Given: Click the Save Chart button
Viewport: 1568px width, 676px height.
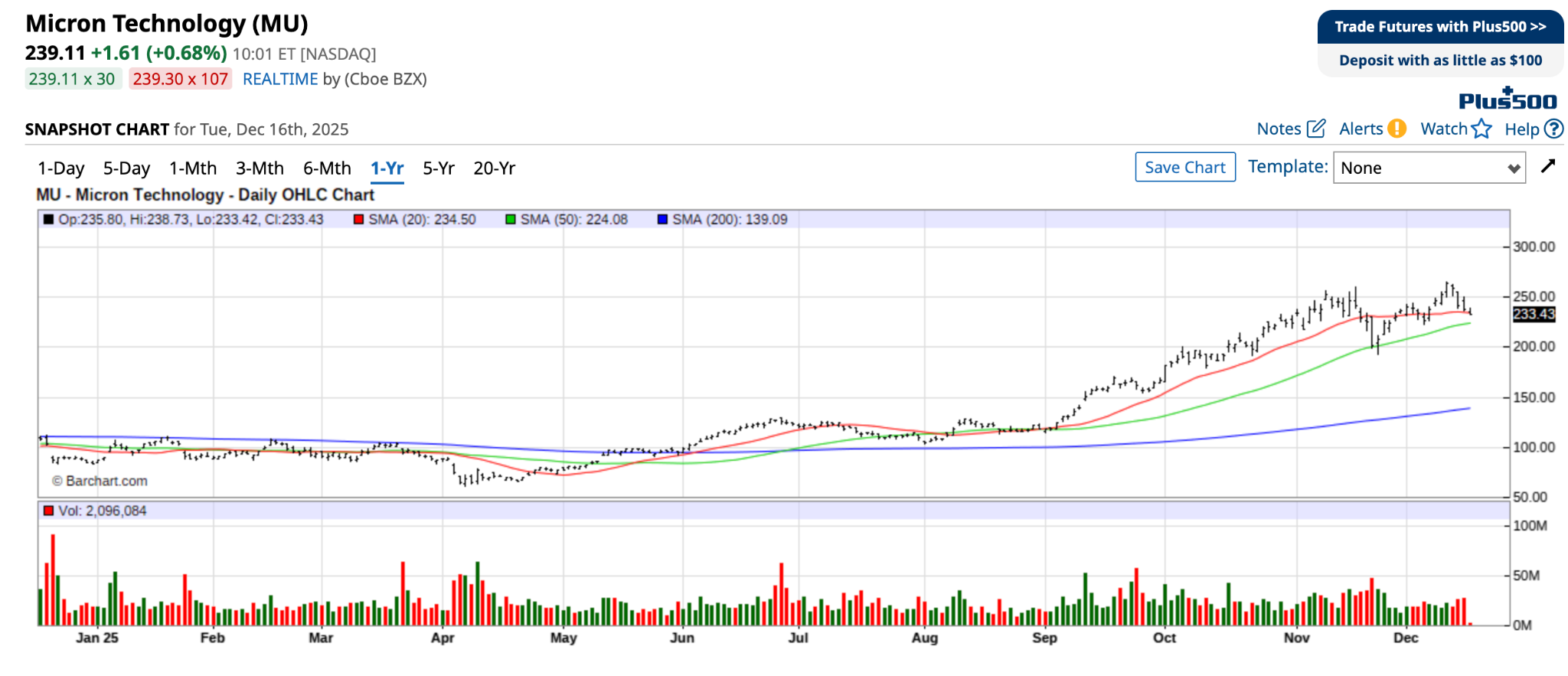Looking at the screenshot, I should pos(1184,168).
